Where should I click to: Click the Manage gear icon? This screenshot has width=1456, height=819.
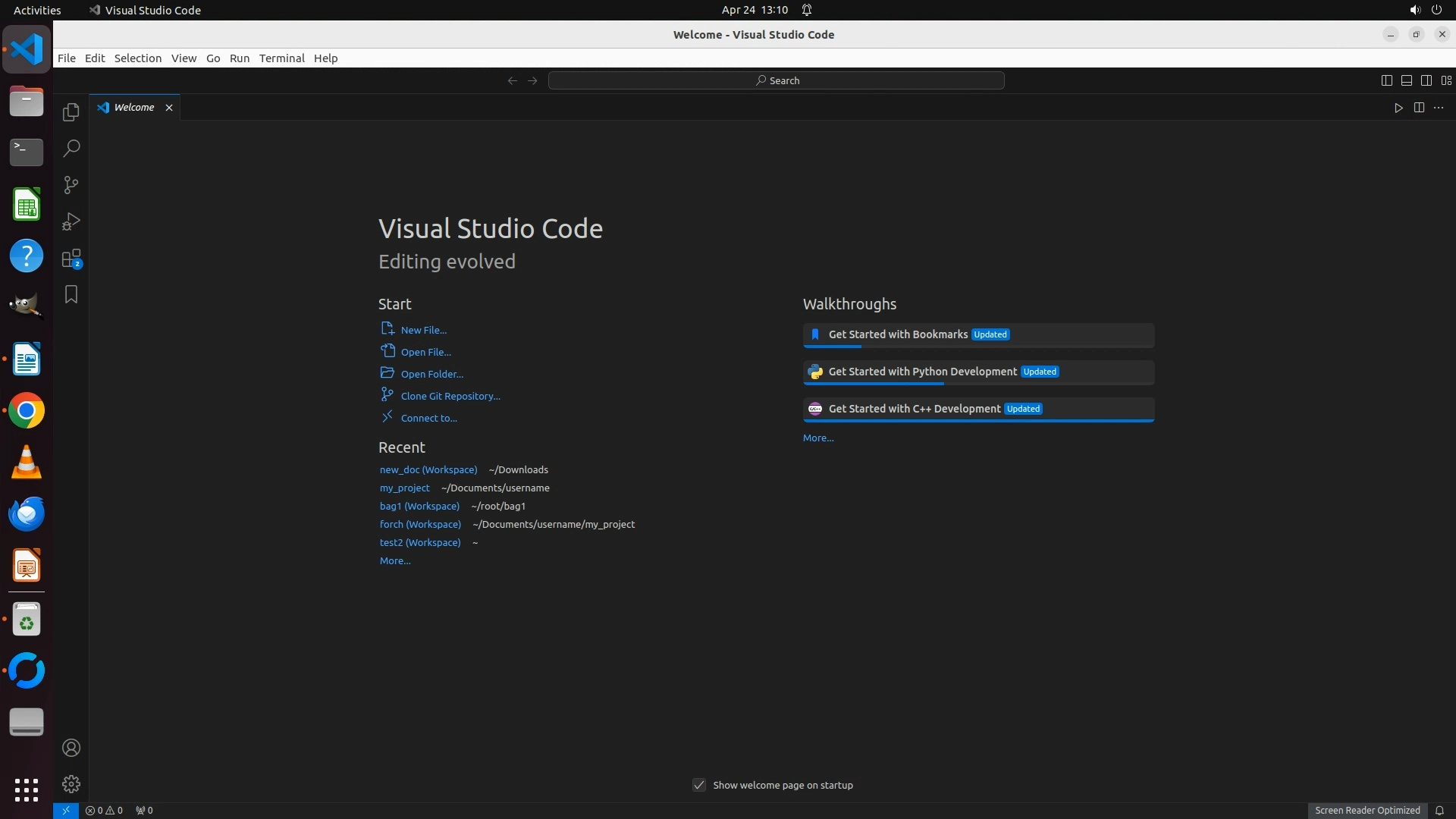(x=71, y=784)
